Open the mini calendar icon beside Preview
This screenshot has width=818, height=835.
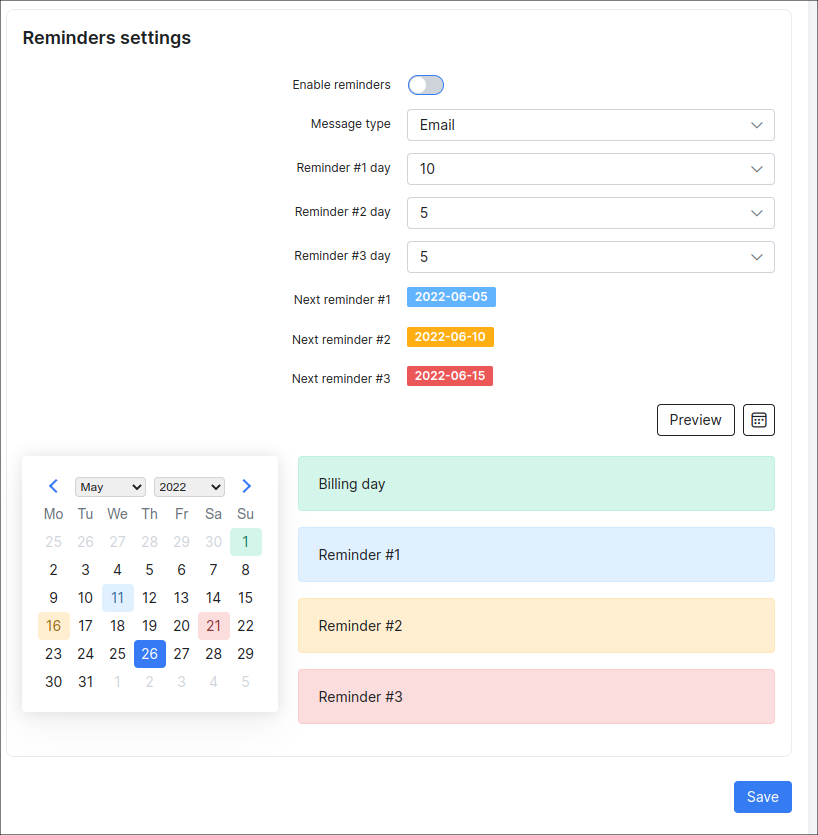click(x=759, y=420)
